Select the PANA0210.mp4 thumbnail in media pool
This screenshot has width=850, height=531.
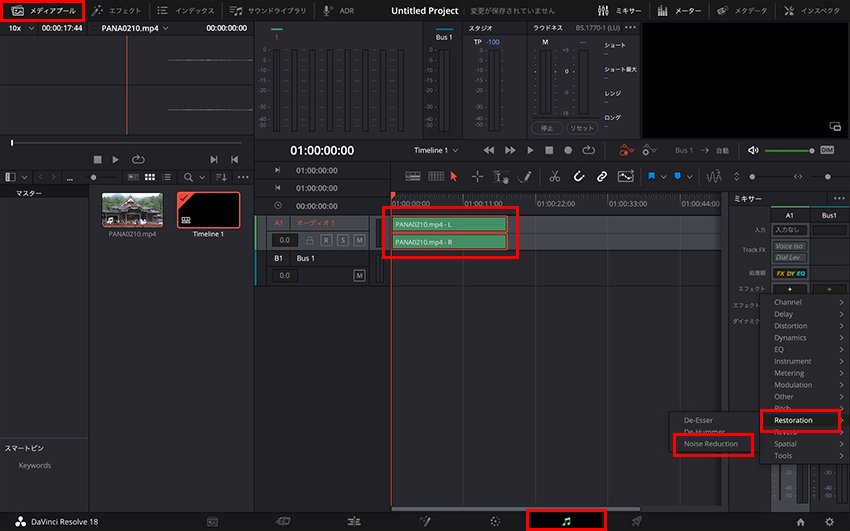pyautogui.click(x=132, y=211)
